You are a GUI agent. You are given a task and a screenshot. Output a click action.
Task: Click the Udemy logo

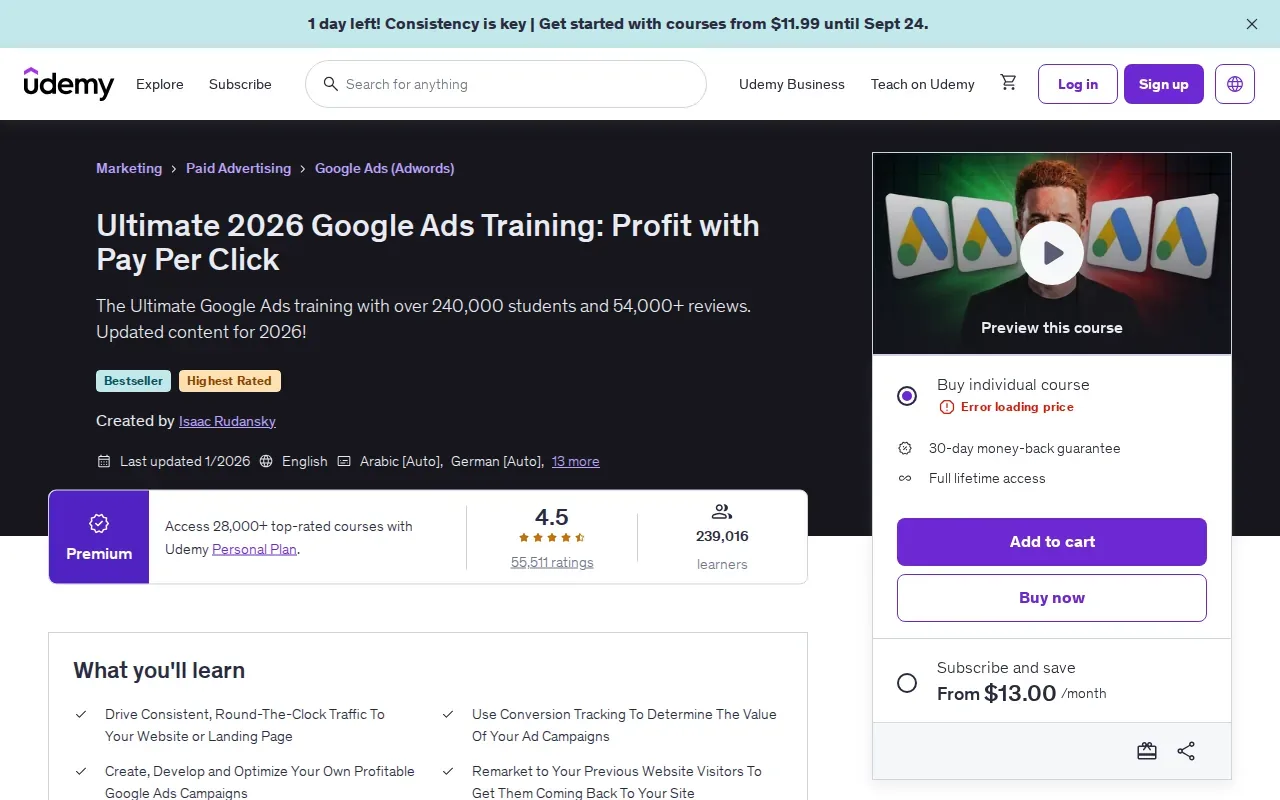click(x=69, y=84)
